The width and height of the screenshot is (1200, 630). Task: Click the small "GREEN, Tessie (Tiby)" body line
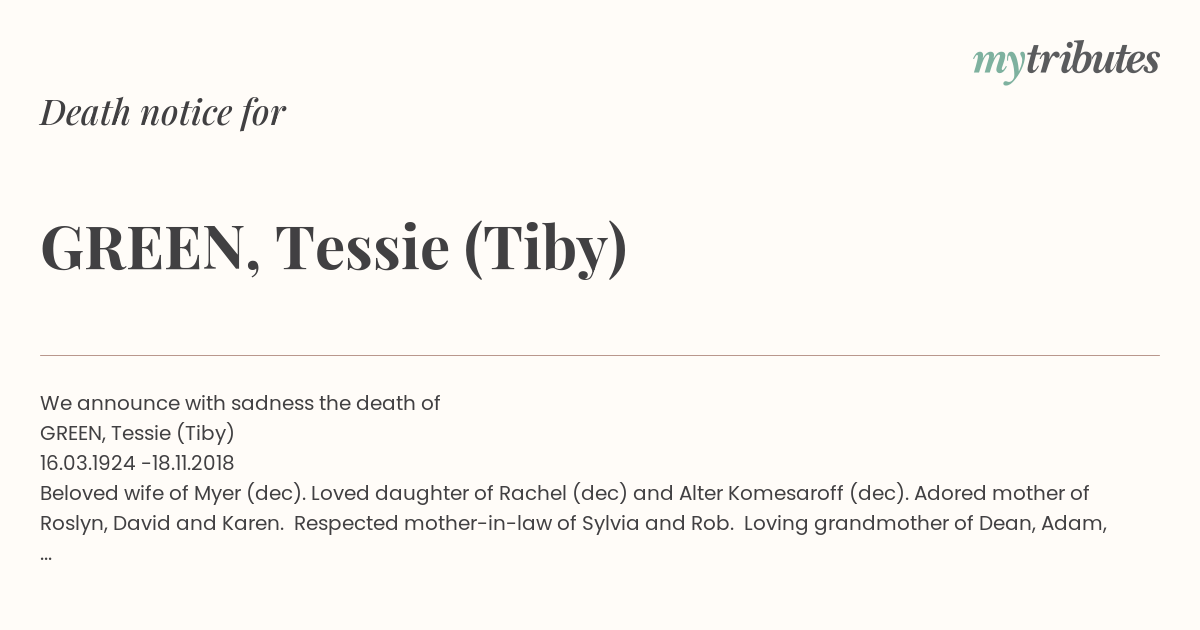pos(137,434)
